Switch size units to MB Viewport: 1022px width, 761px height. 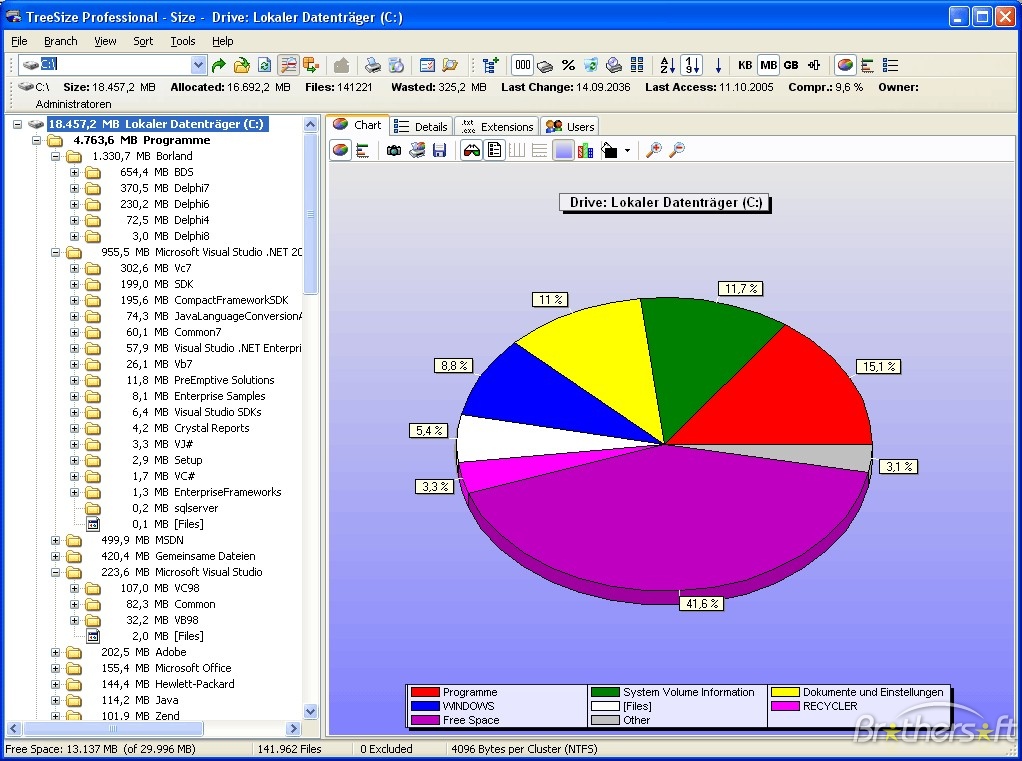click(x=768, y=65)
